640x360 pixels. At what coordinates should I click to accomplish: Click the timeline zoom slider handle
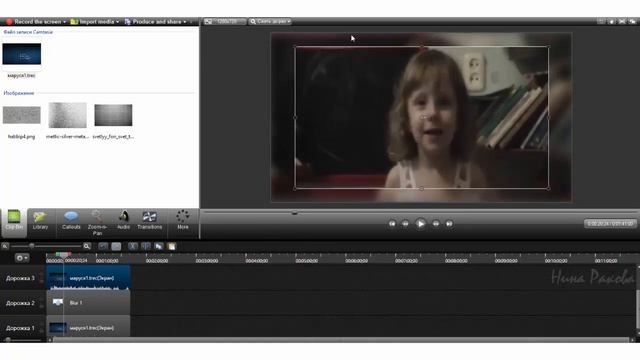pyautogui.click(x=31, y=246)
